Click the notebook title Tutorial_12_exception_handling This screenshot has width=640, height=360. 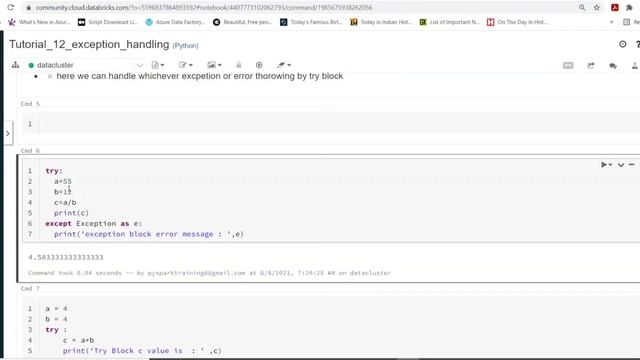(89, 44)
